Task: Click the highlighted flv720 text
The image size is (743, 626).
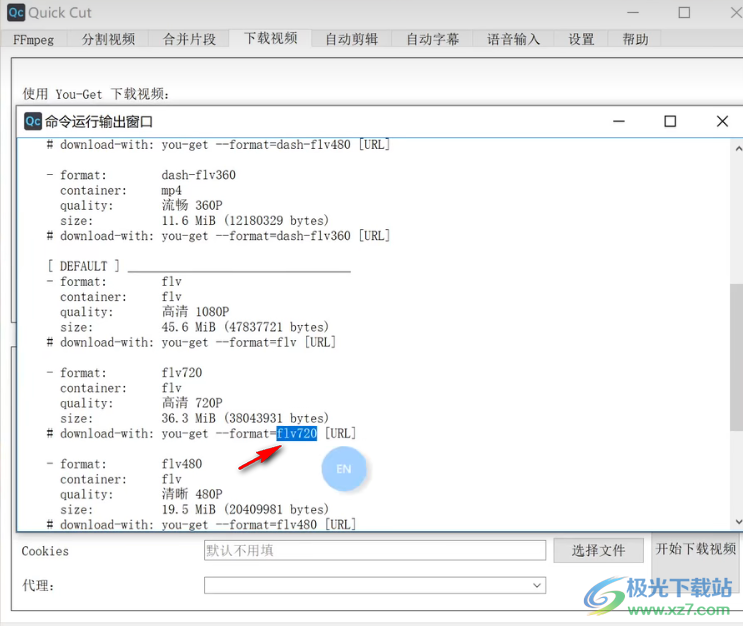Action: pyautogui.click(x=297, y=433)
